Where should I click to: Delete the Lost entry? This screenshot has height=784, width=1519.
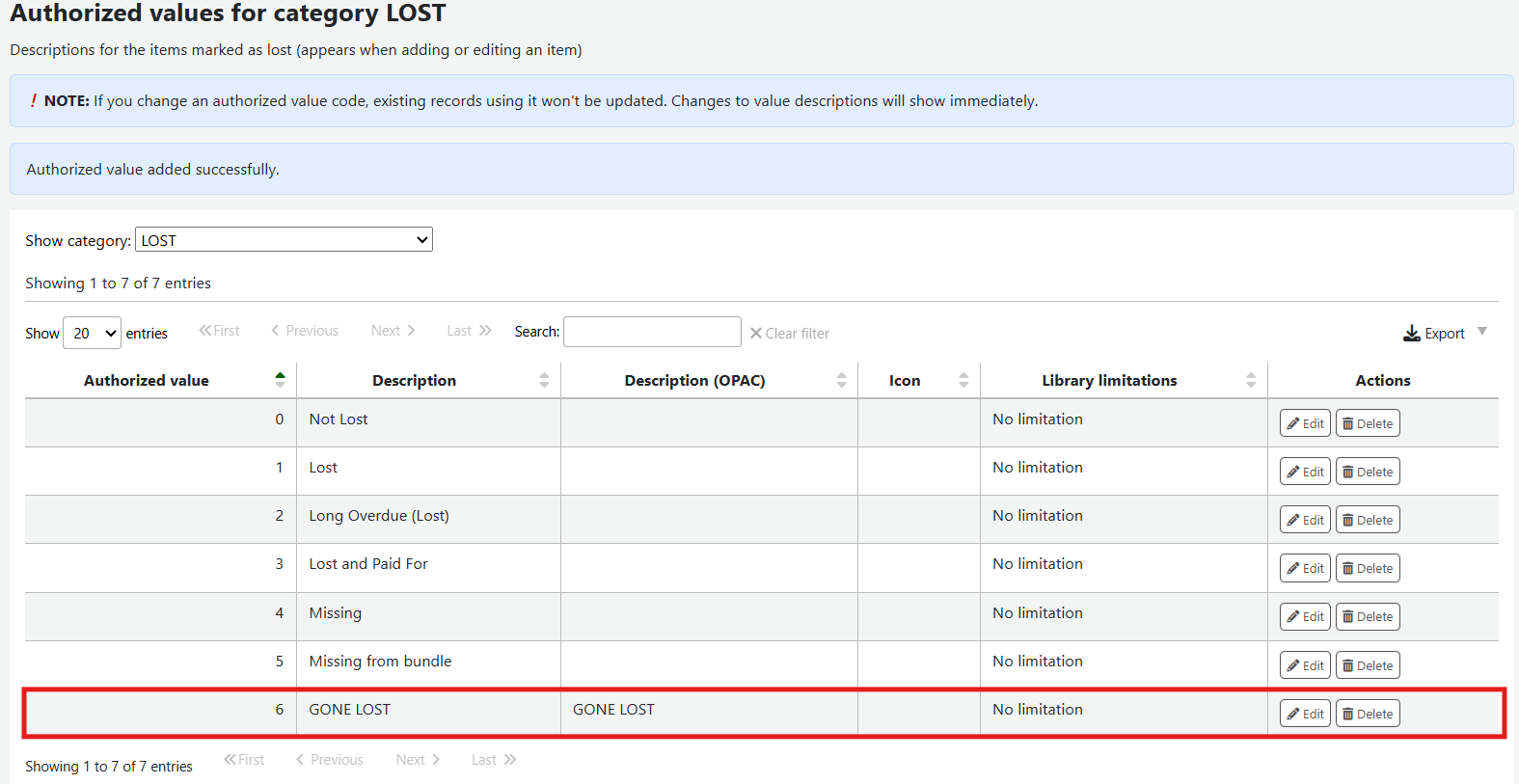(x=1367, y=472)
